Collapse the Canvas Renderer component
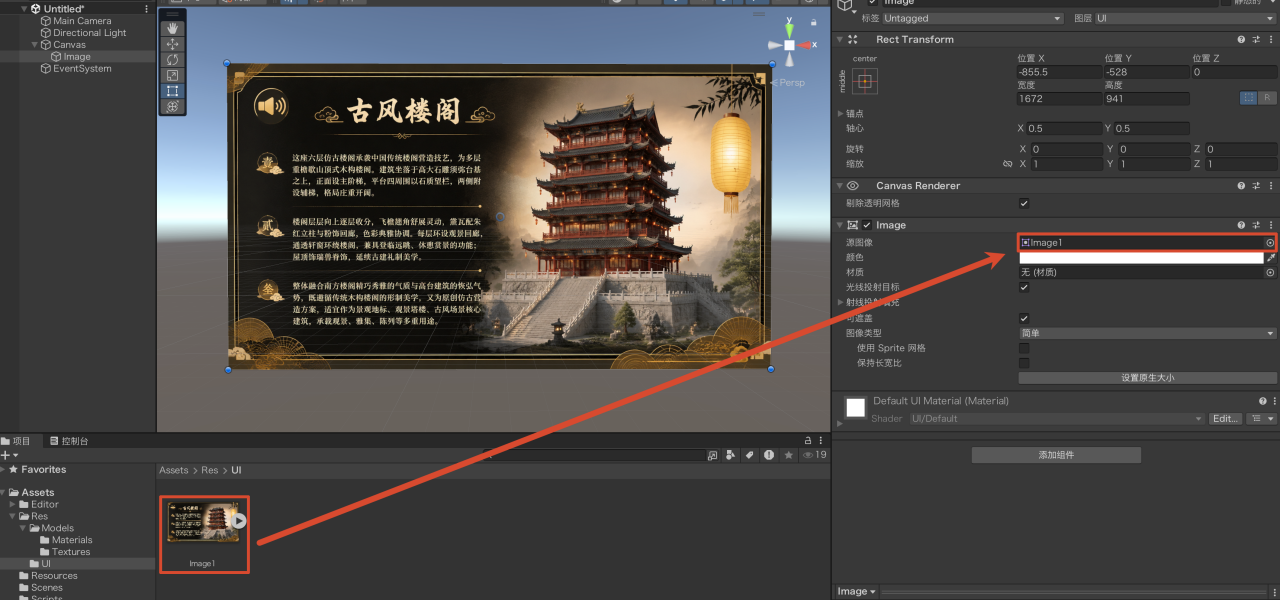 (840, 186)
